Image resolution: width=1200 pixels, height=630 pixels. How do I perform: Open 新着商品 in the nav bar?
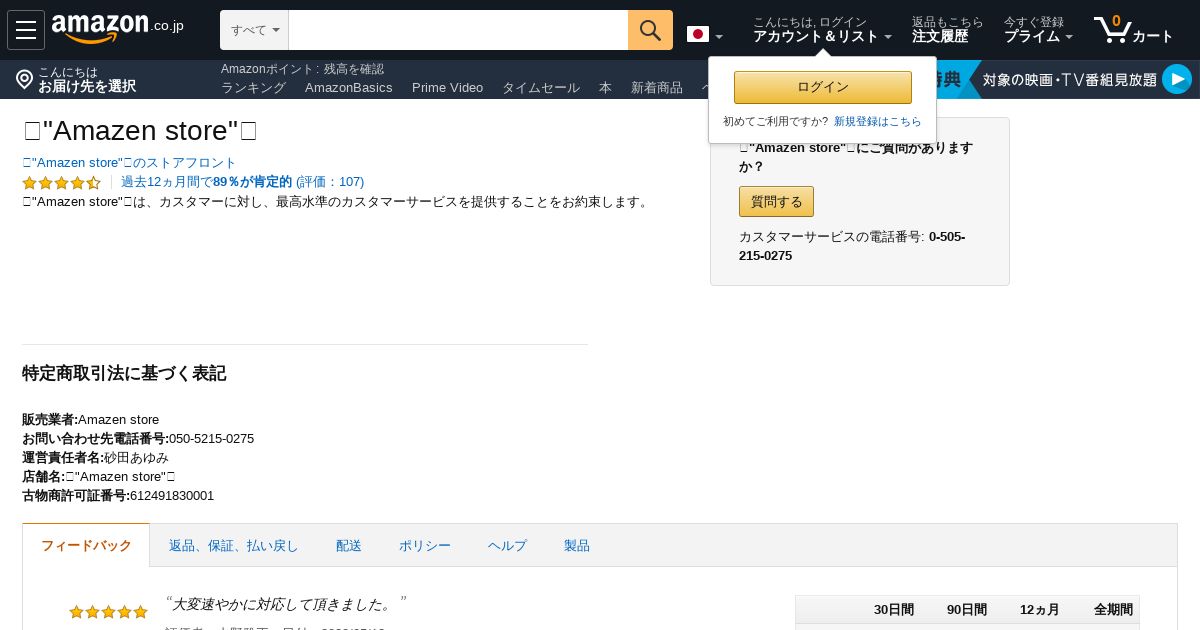coord(657,87)
